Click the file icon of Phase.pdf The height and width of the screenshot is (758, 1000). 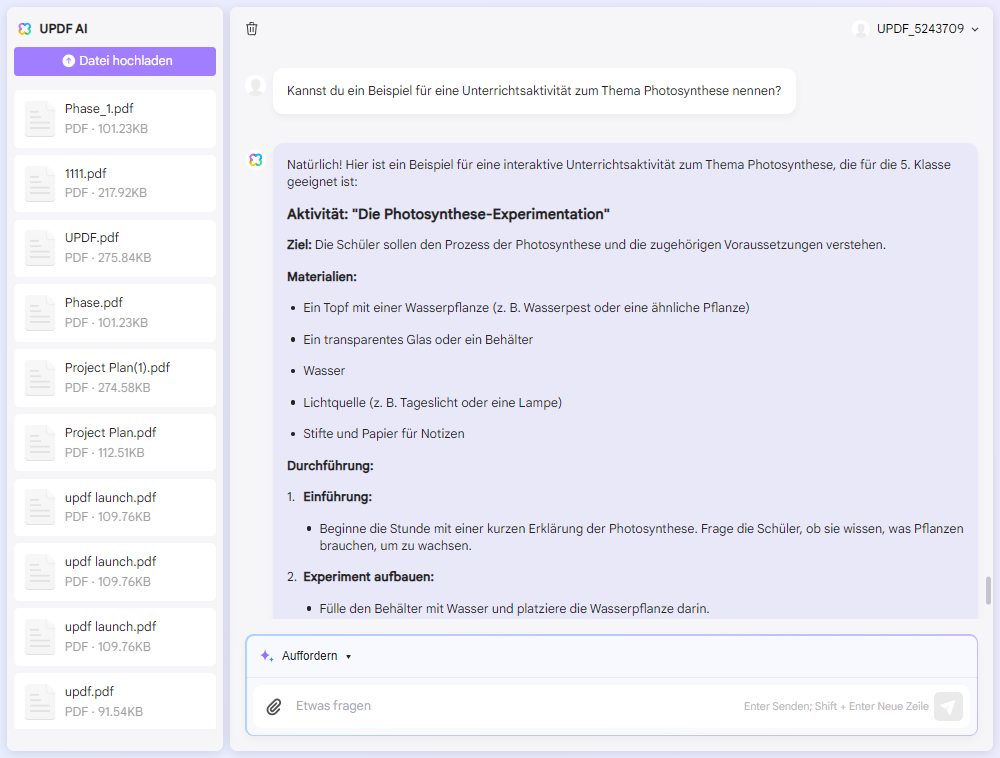(x=40, y=313)
